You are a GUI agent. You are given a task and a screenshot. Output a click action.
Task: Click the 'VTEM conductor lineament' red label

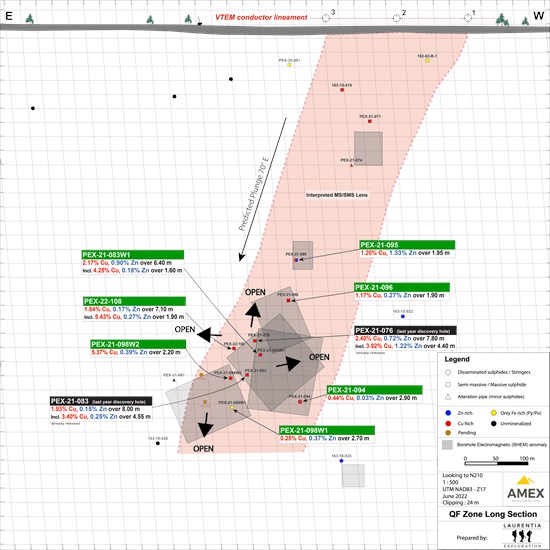(x=261, y=17)
